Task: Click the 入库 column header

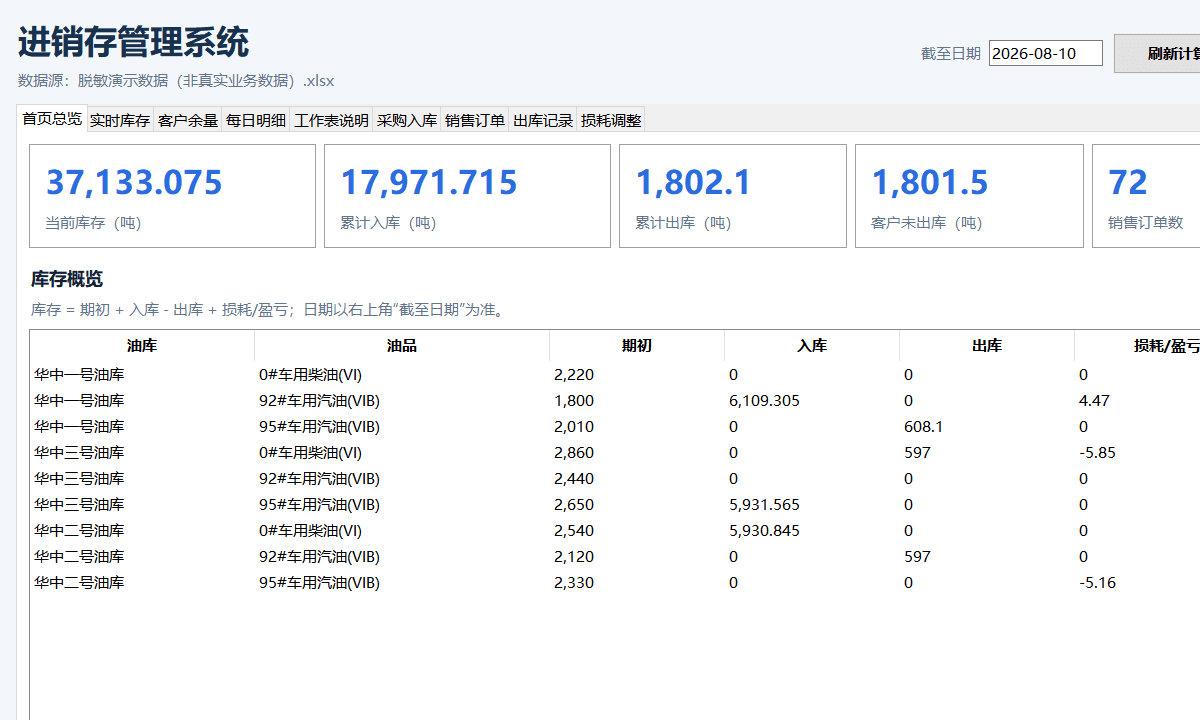Action: (812, 346)
